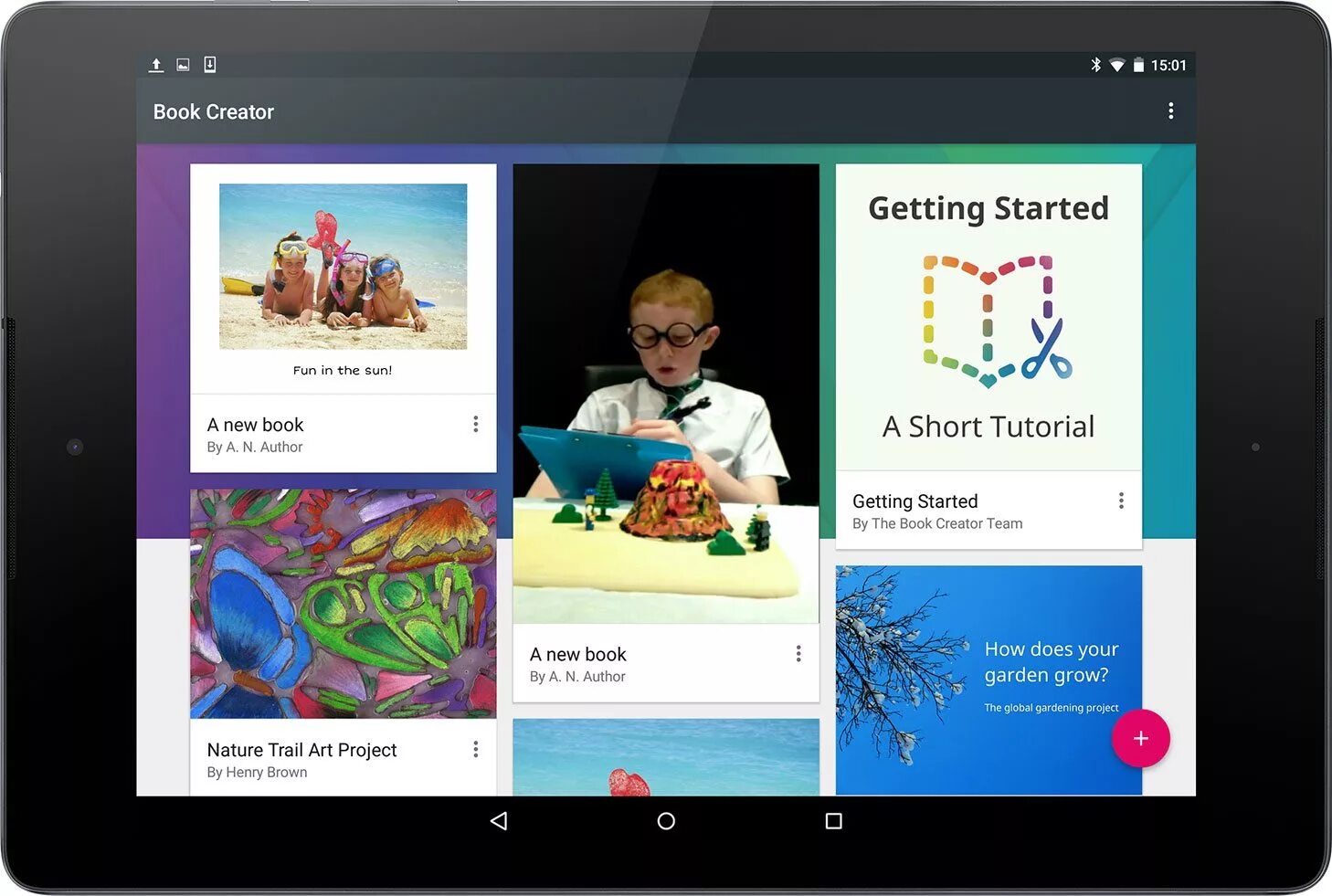The image size is (1332, 896).
Task: Click The global gardening project subtitle
Action: click(x=1051, y=708)
